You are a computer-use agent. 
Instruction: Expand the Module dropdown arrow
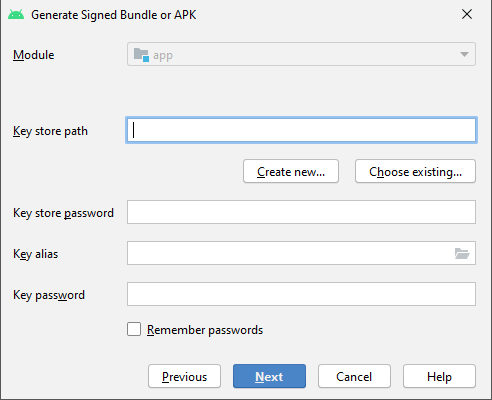pos(464,54)
